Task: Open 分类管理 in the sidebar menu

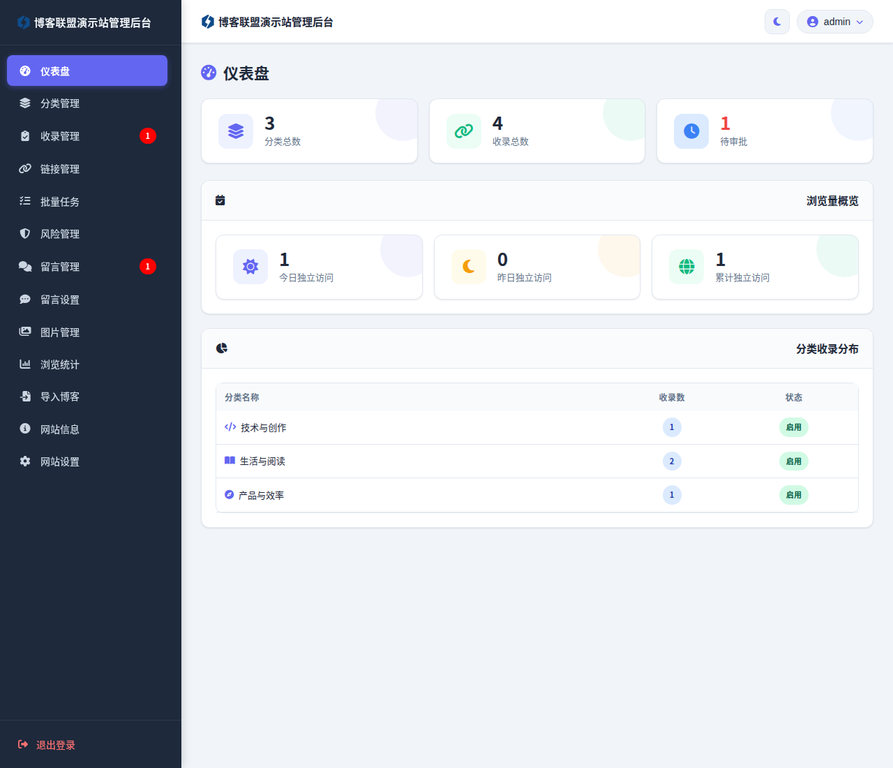Action: pyautogui.click(x=87, y=103)
